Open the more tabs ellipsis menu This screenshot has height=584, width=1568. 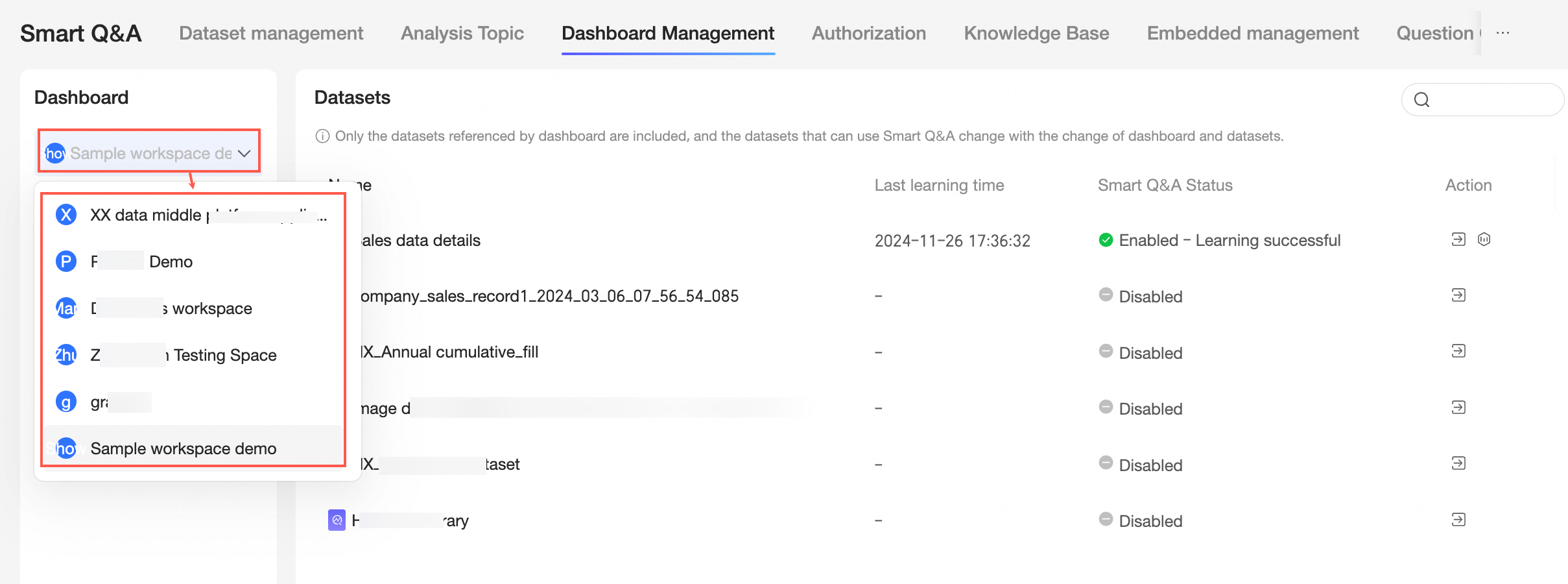(1503, 33)
